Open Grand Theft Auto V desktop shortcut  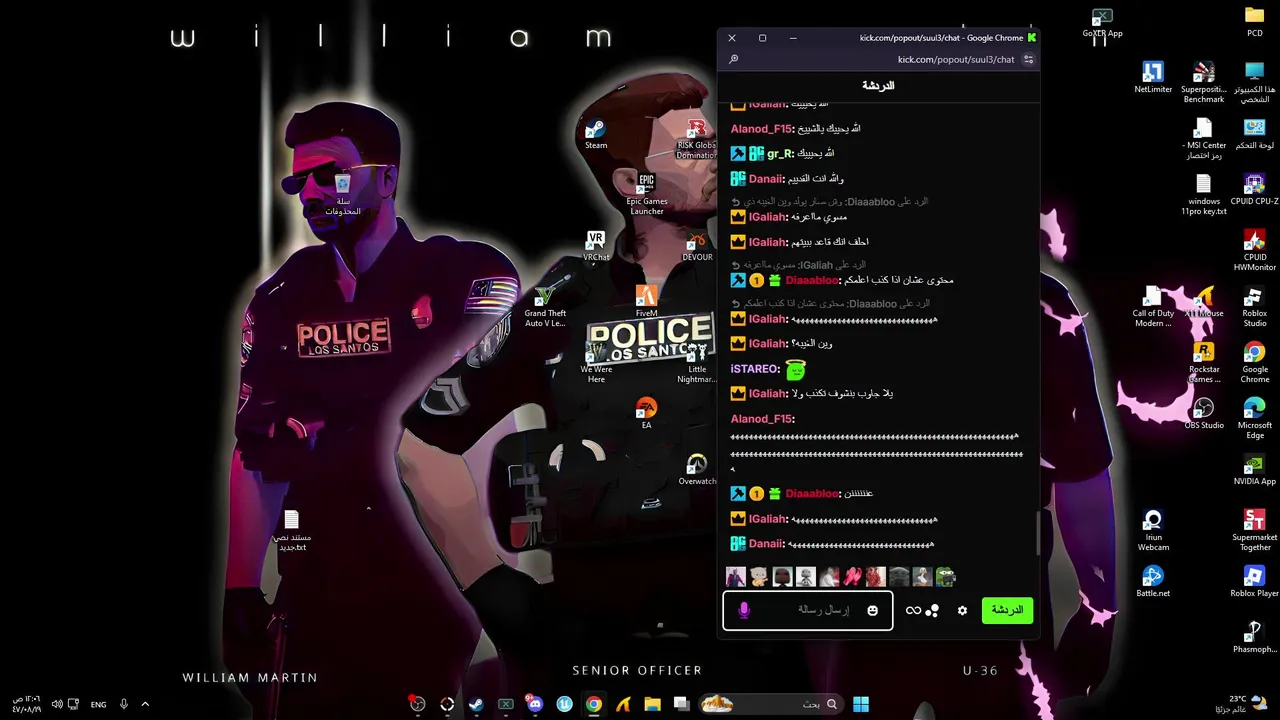(x=545, y=307)
